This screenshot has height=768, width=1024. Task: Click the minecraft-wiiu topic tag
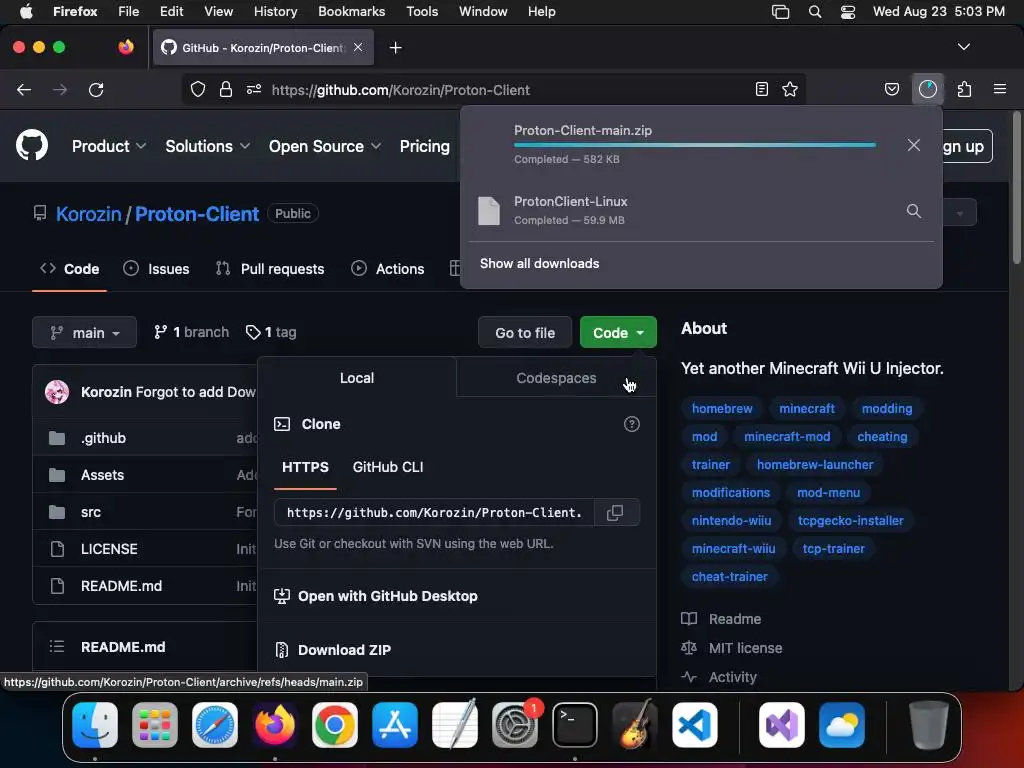click(733, 549)
